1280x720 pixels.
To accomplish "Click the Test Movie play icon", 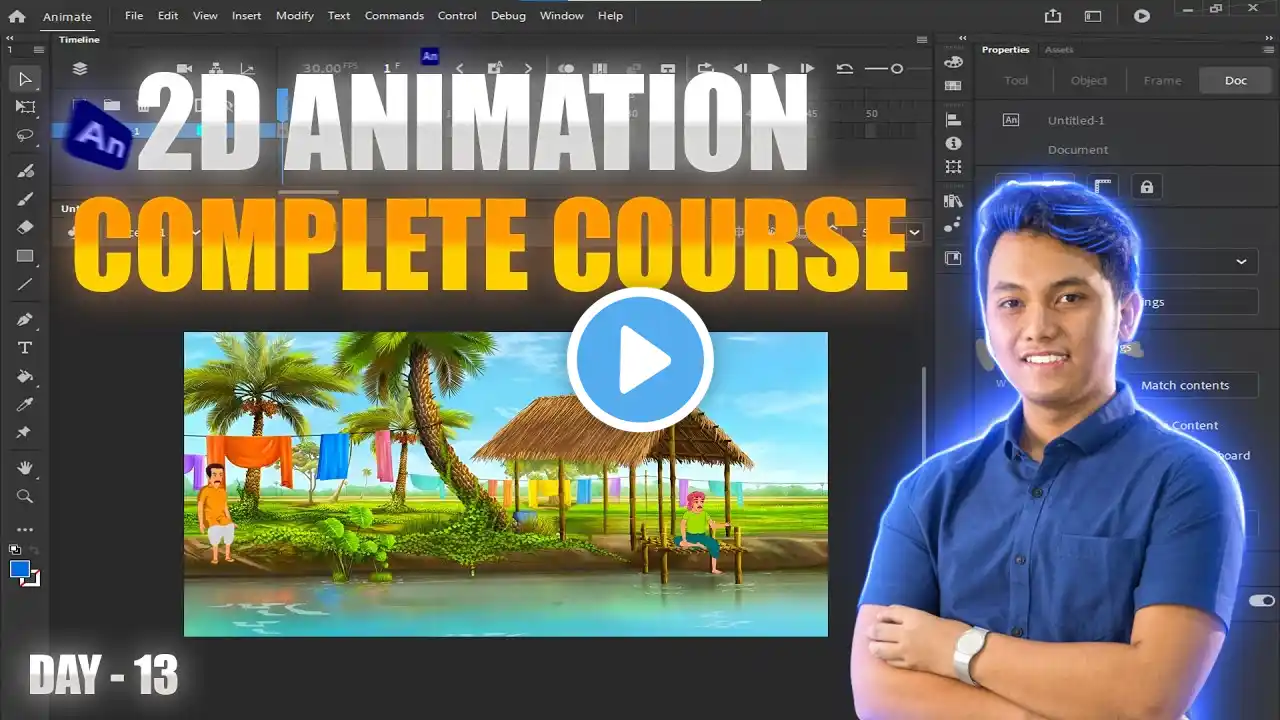I will tap(1142, 16).
